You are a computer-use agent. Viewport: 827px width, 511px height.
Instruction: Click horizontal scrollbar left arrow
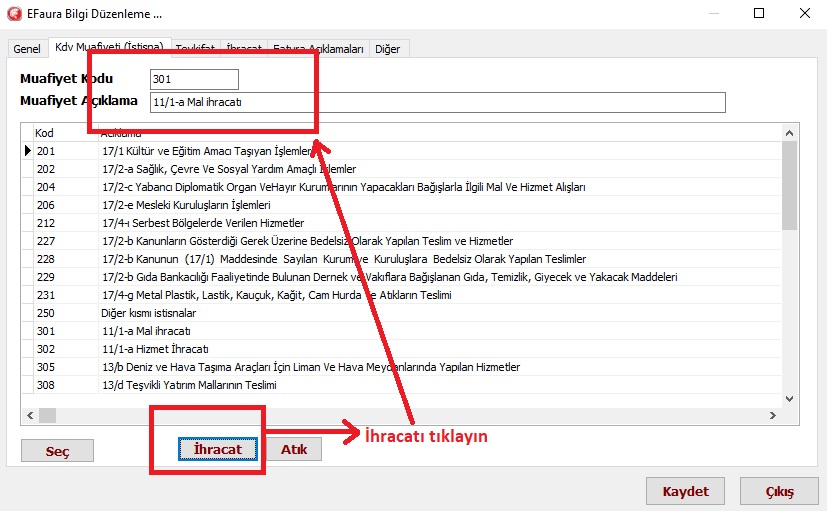point(30,415)
